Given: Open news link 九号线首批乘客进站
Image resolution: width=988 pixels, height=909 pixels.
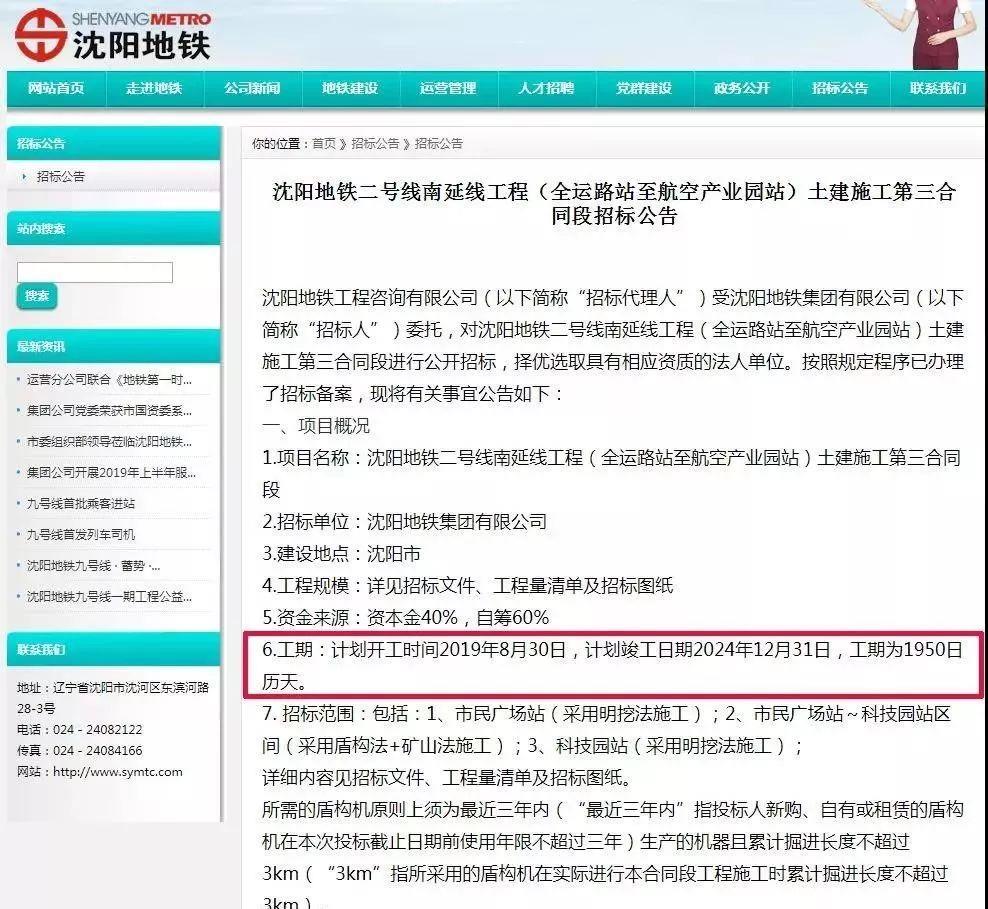Looking at the screenshot, I should 81,503.
